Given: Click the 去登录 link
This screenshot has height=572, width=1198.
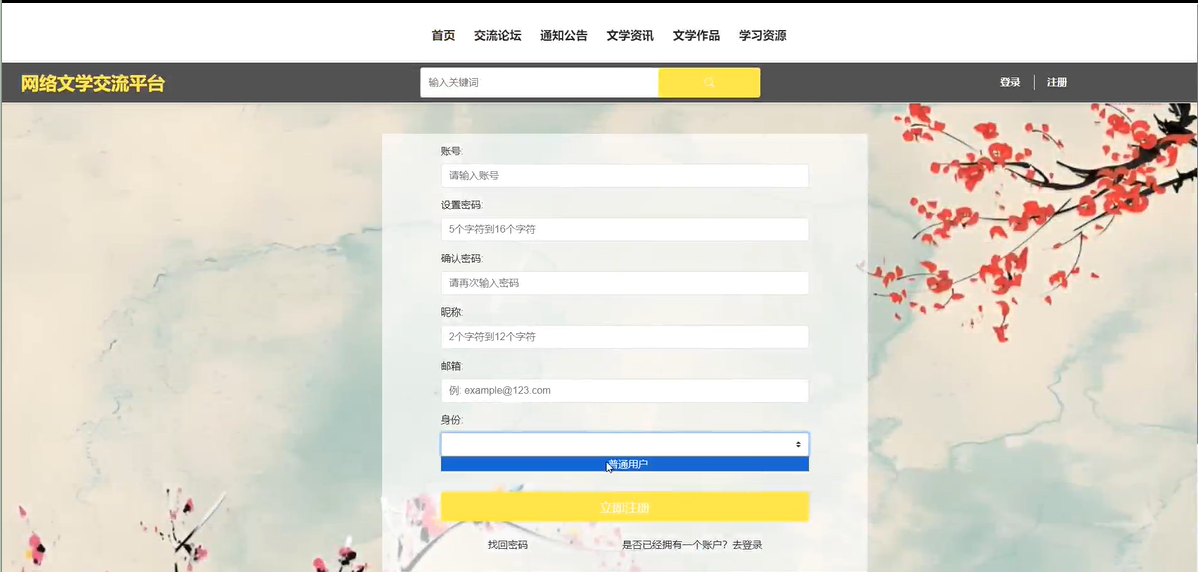Looking at the screenshot, I should pyautogui.click(x=747, y=545).
